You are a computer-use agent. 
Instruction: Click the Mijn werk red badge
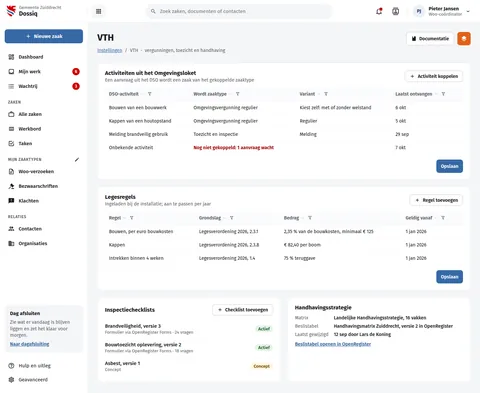click(x=76, y=72)
